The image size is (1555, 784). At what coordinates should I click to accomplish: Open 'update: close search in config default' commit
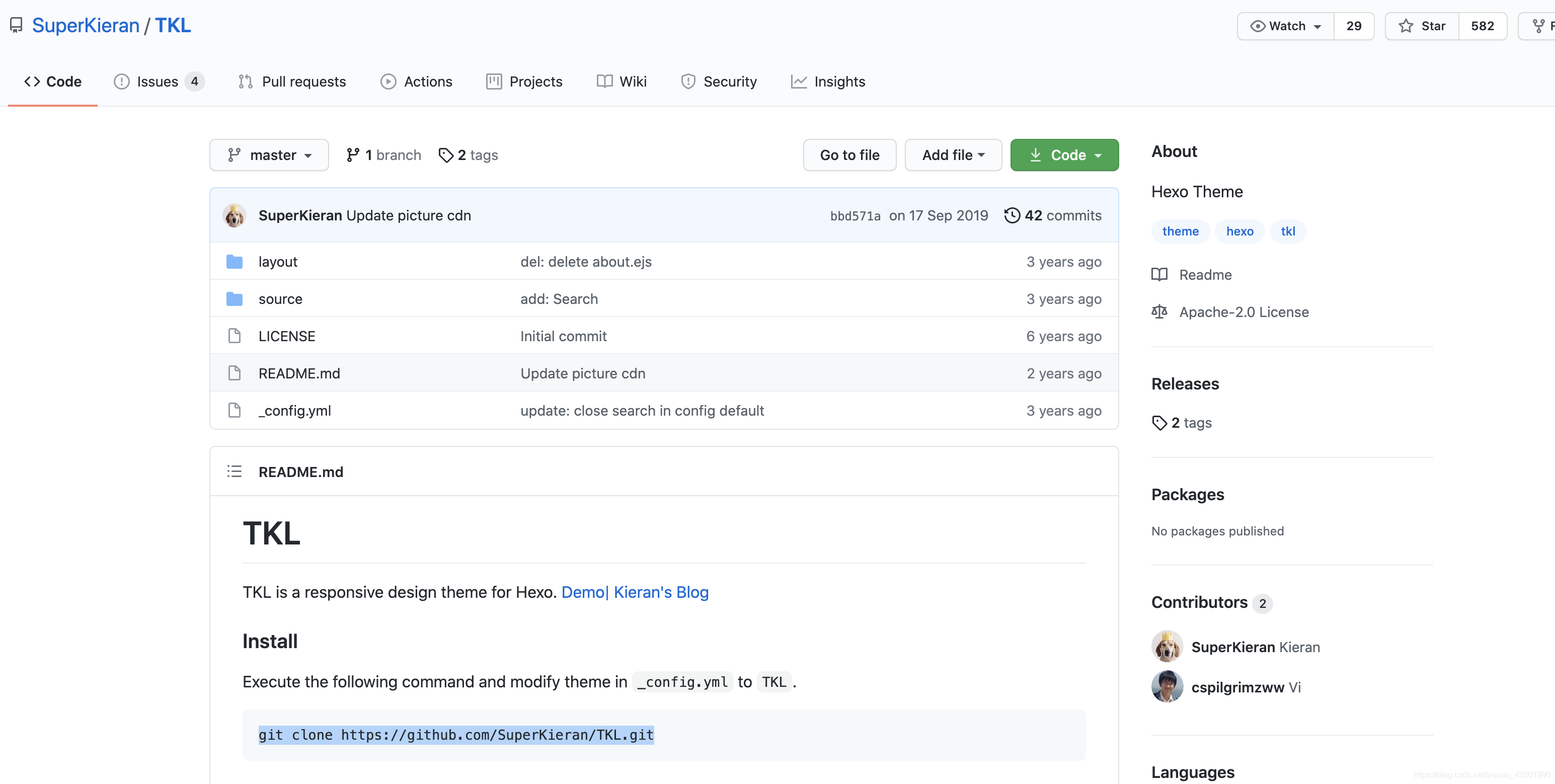tap(642, 411)
